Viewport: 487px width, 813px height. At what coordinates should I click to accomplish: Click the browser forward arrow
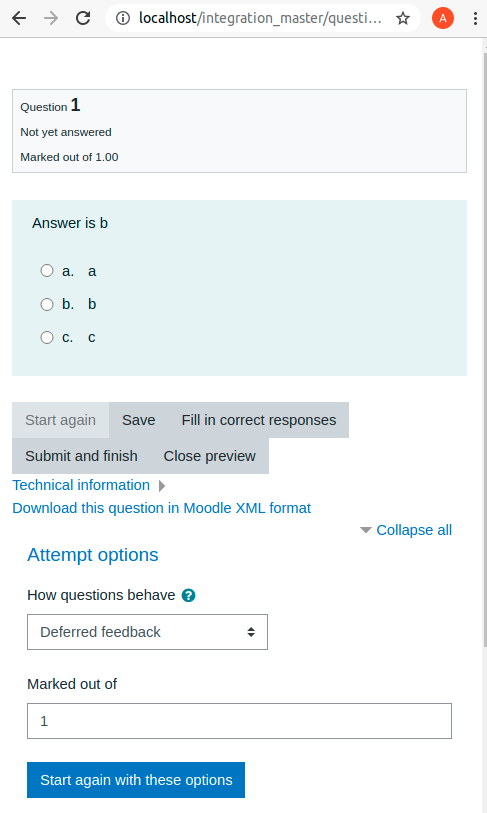click(51, 19)
